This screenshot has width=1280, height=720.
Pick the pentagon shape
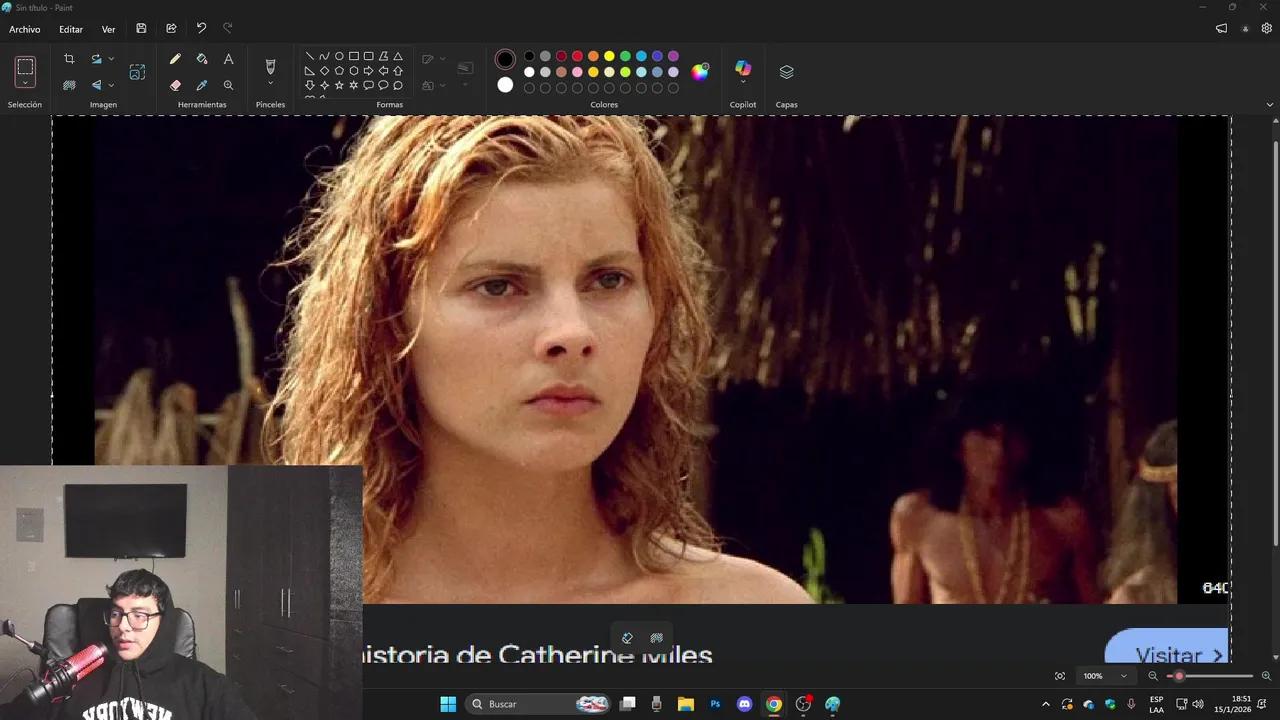[339, 71]
